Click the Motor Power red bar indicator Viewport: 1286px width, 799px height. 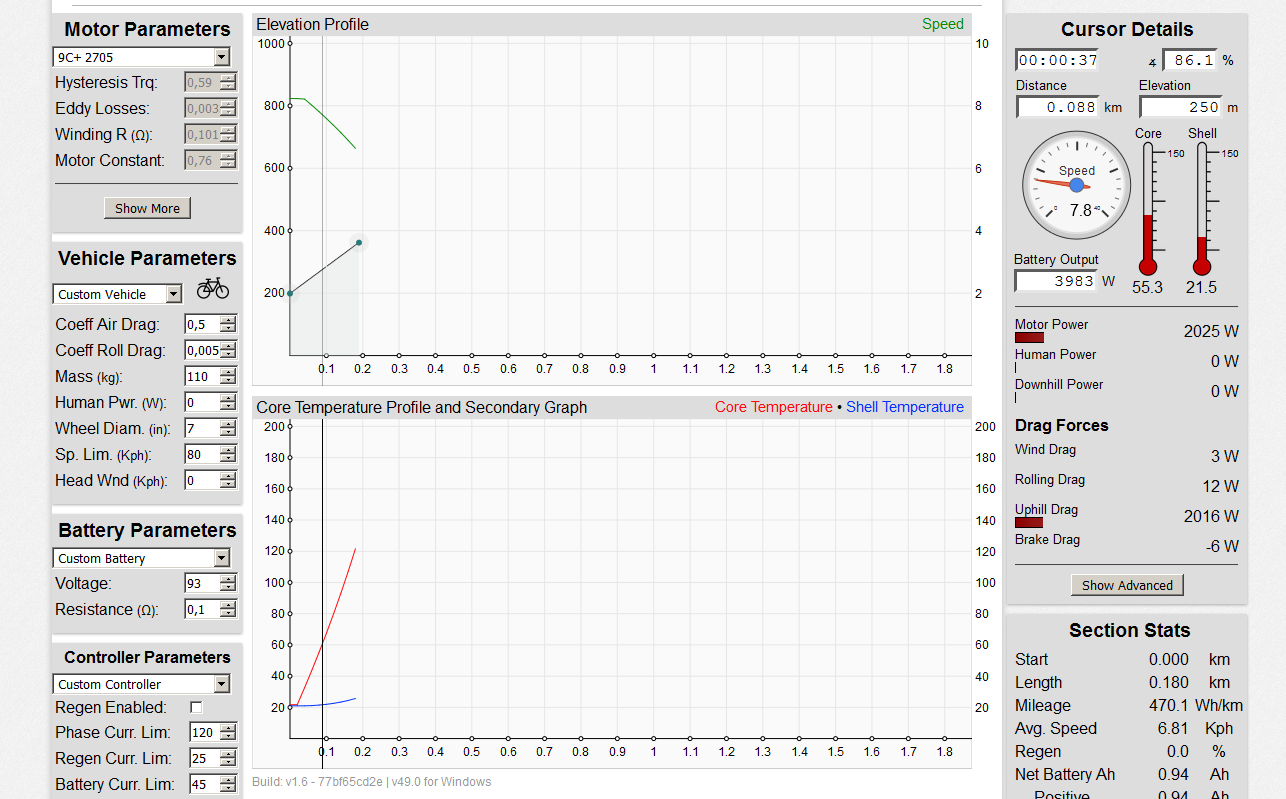tap(1029, 338)
